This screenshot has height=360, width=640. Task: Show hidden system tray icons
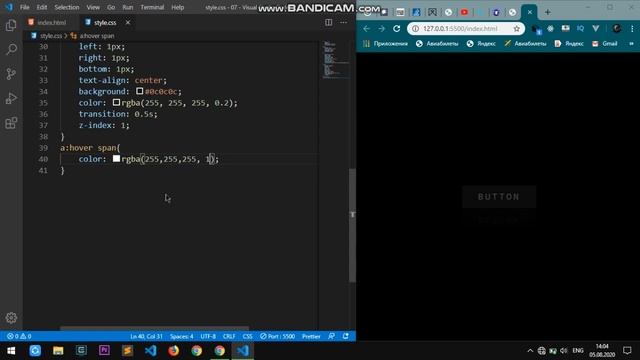click(530, 351)
